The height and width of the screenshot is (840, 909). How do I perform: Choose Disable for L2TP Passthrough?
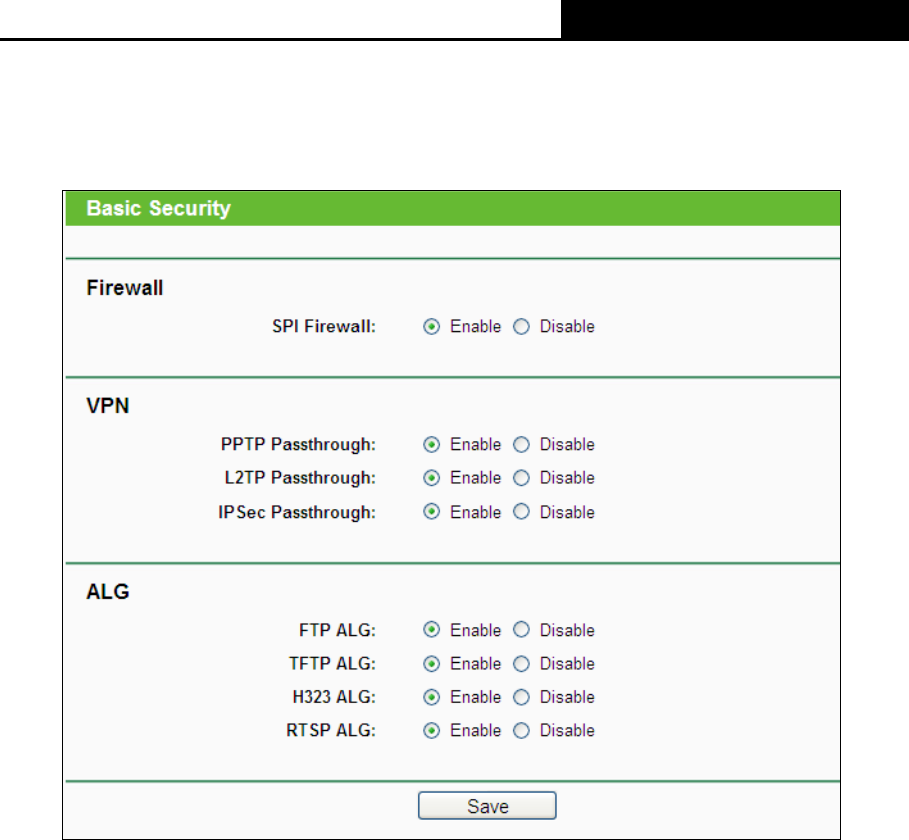[521, 478]
